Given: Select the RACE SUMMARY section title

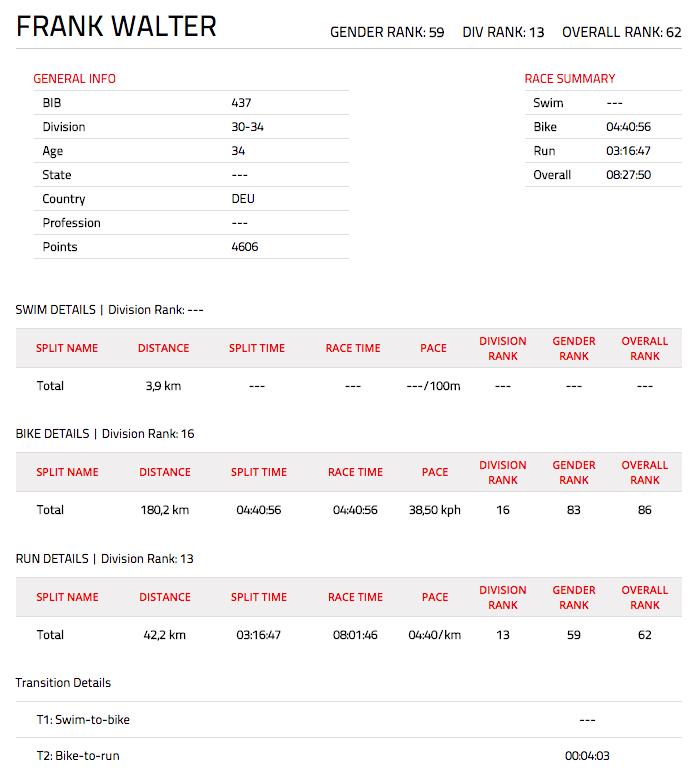Looking at the screenshot, I should tap(570, 78).
